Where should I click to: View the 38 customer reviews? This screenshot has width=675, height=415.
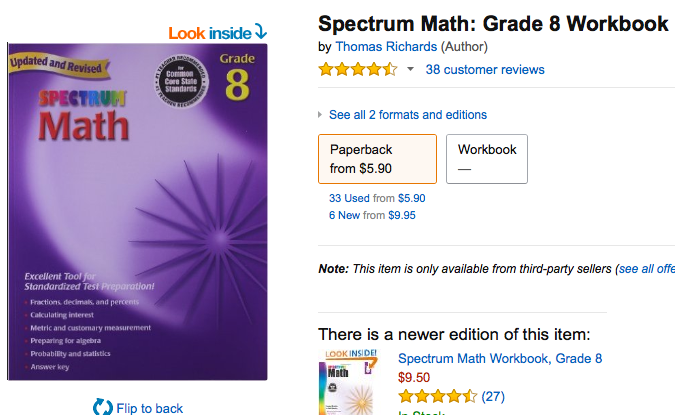pos(485,69)
